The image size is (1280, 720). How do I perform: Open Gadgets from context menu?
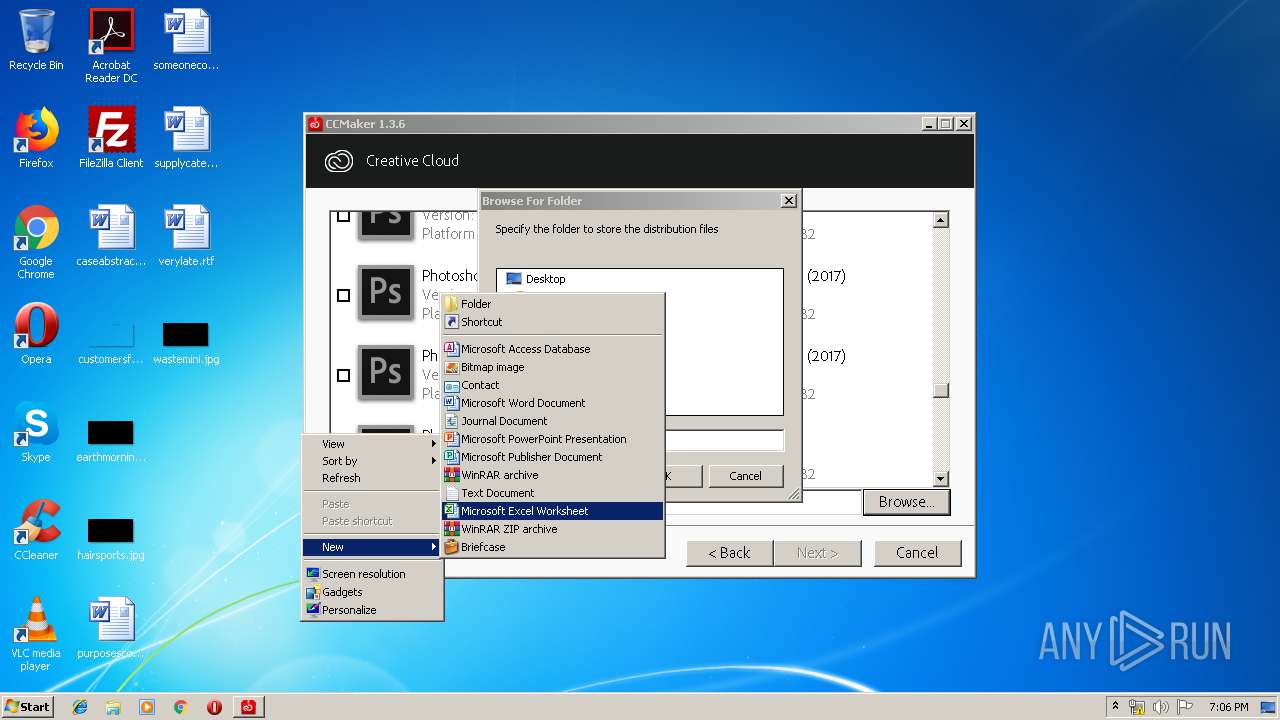372,592
